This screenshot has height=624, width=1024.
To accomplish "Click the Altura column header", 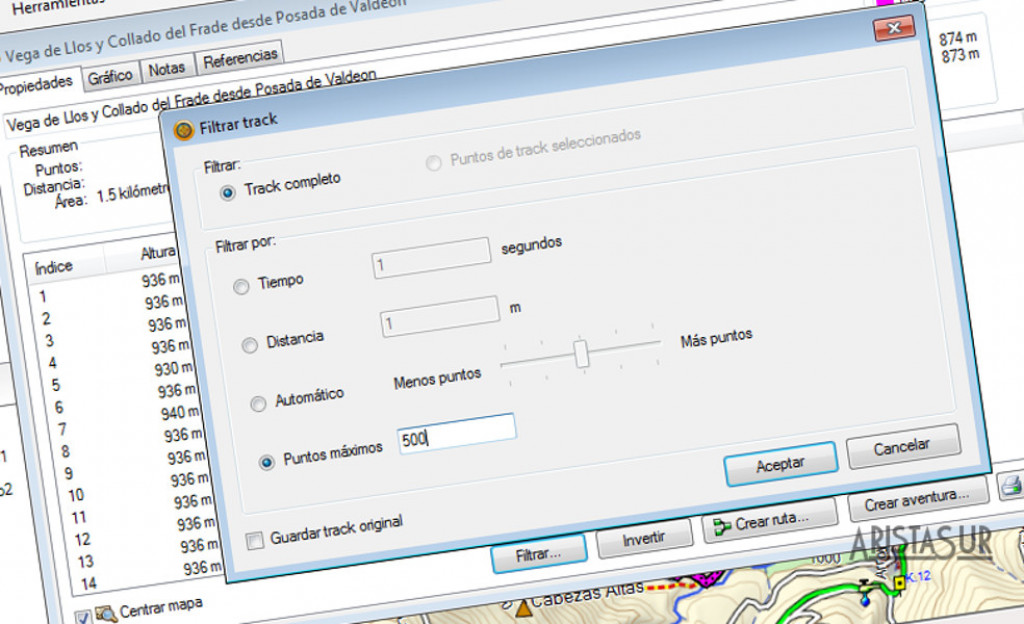I will [158, 253].
